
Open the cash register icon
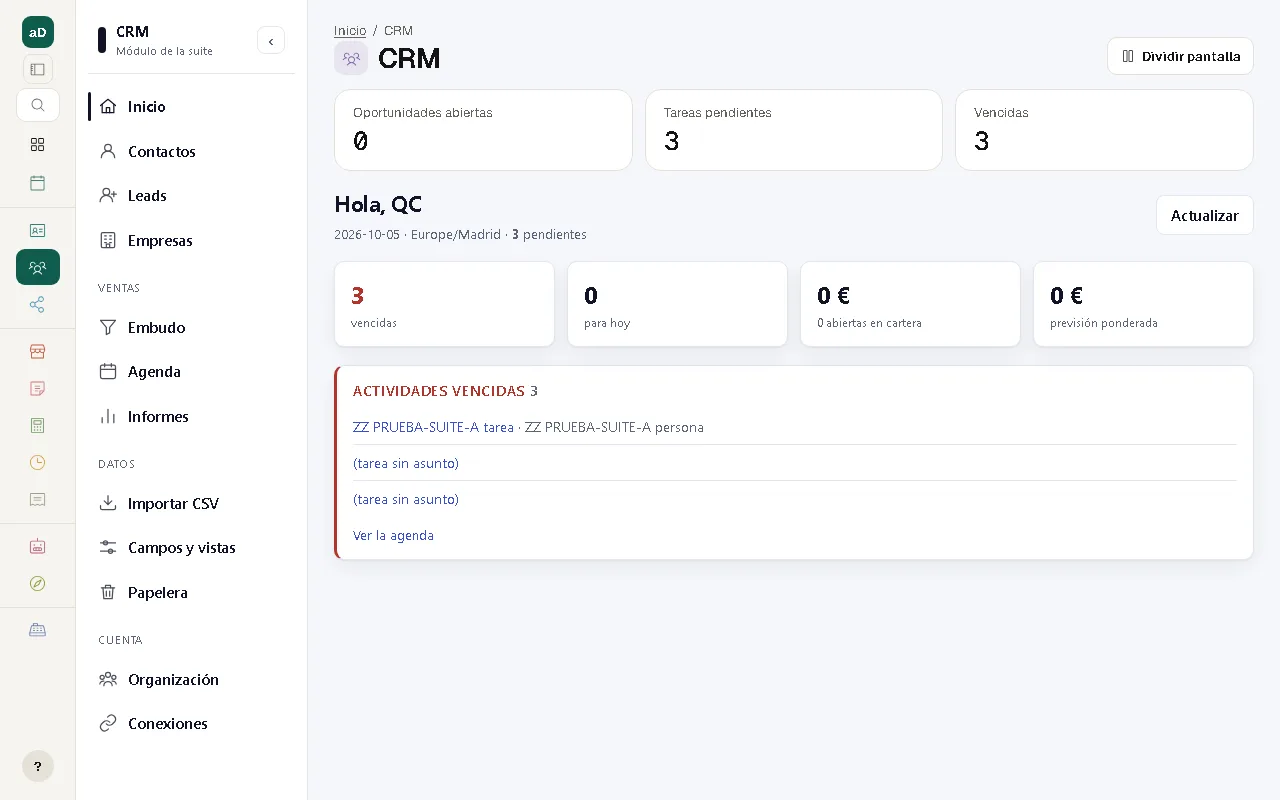(38, 630)
